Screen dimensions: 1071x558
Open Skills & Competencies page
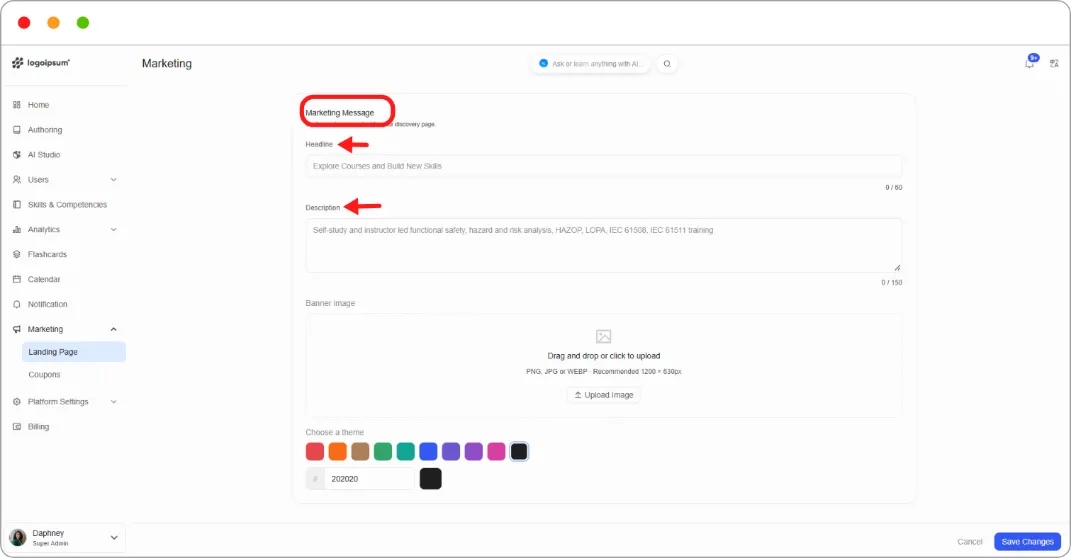(x=65, y=205)
